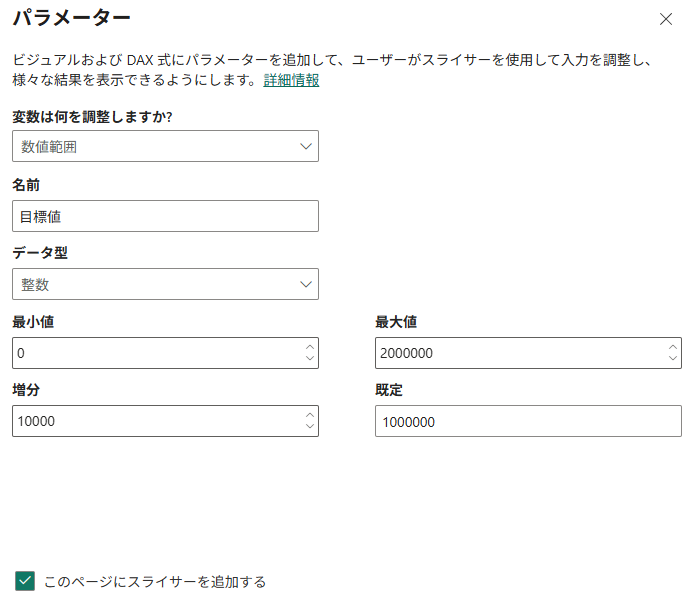Click the 既定 field showing 1000000
The image size is (694, 602).
pos(528,421)
